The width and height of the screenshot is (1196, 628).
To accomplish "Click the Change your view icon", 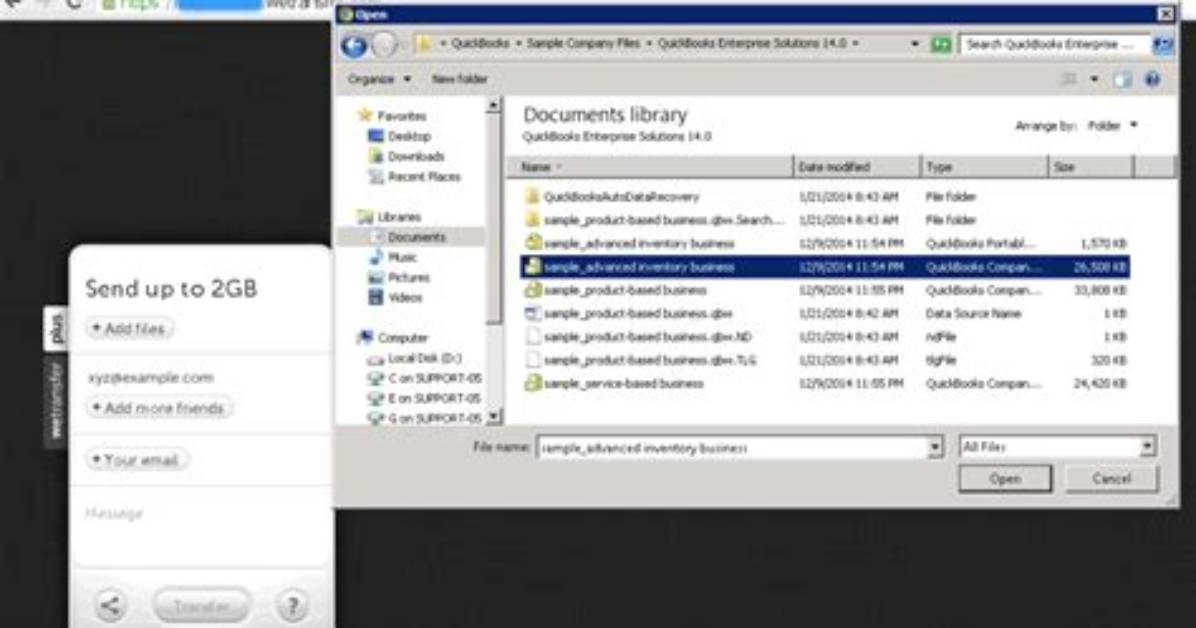I will [x=1069, y=79].
